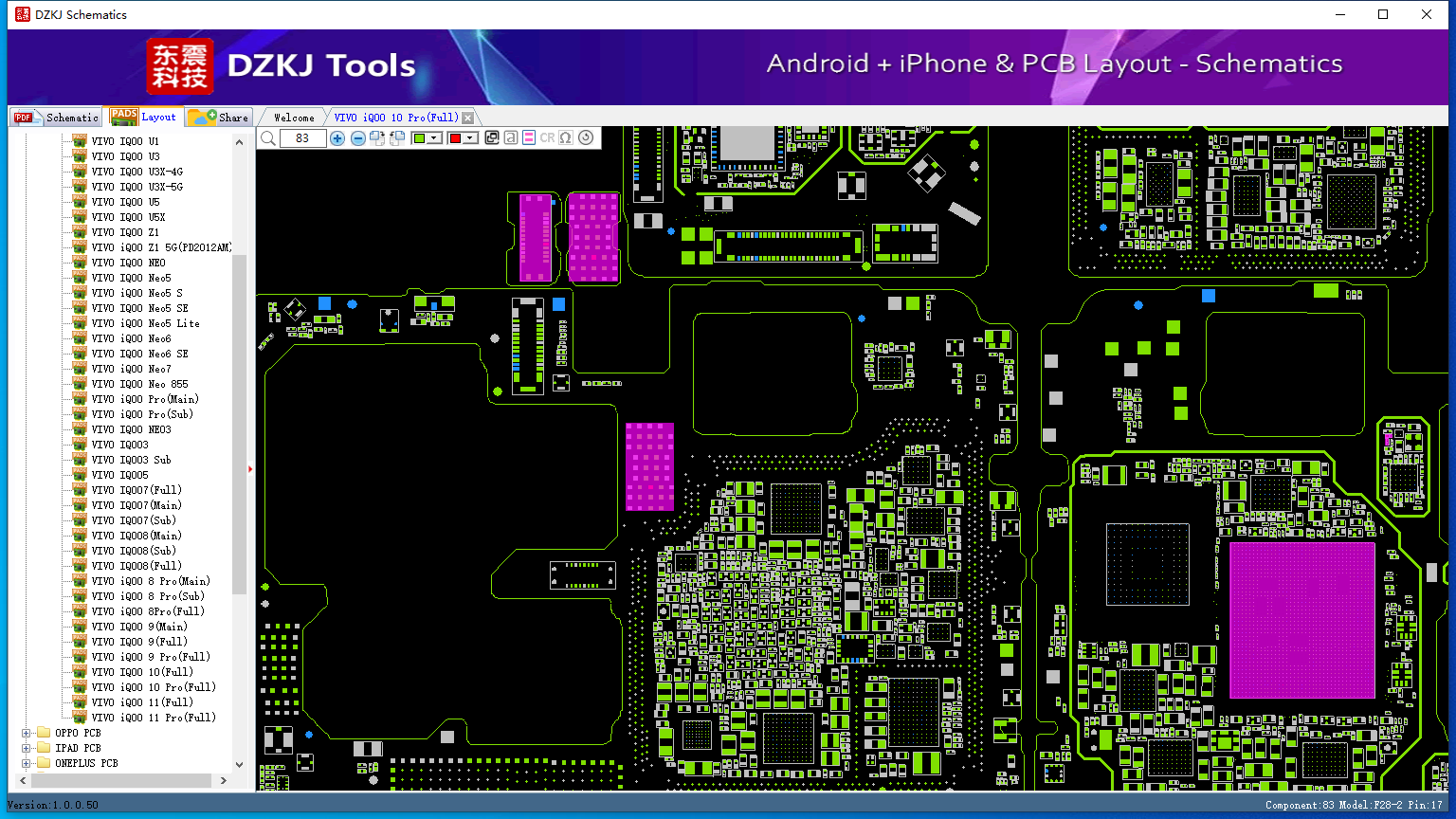Select VIVO IQOO3 Sub entry
This screenshot has width=1456, height=819.
tap(131, 460)
